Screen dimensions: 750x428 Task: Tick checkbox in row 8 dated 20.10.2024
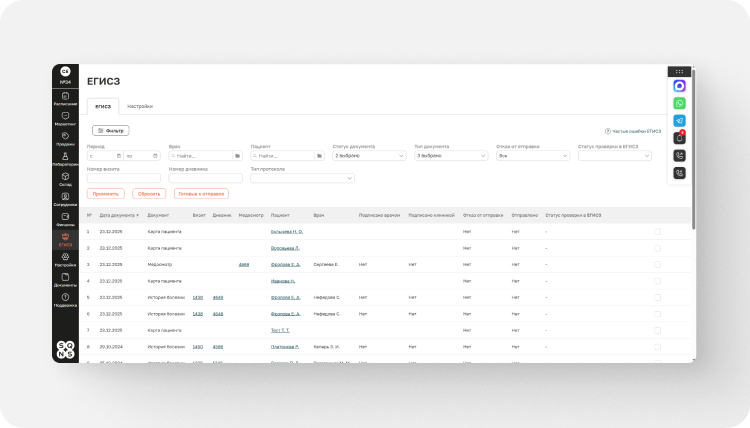[x=657, y=347]
